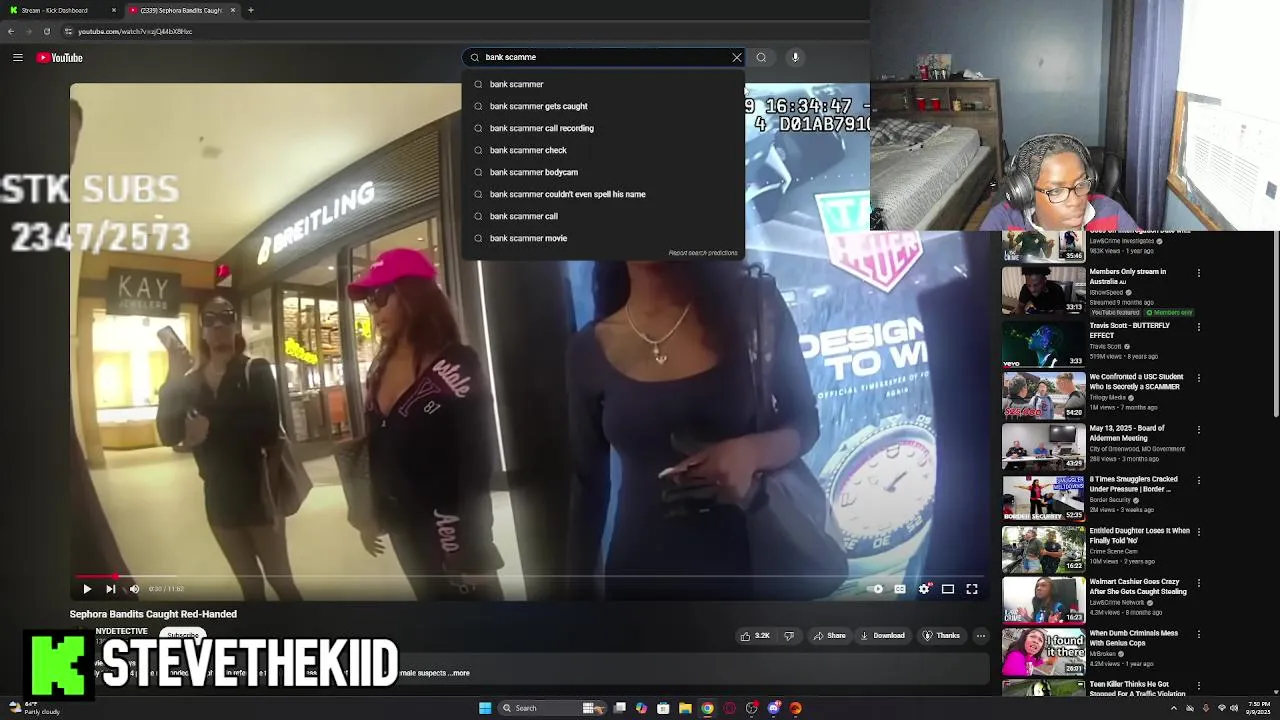Image resolution: width=1280 pixels, height=720 pixels.
Task: Click the Thanks button
Action: pos(941,636)
